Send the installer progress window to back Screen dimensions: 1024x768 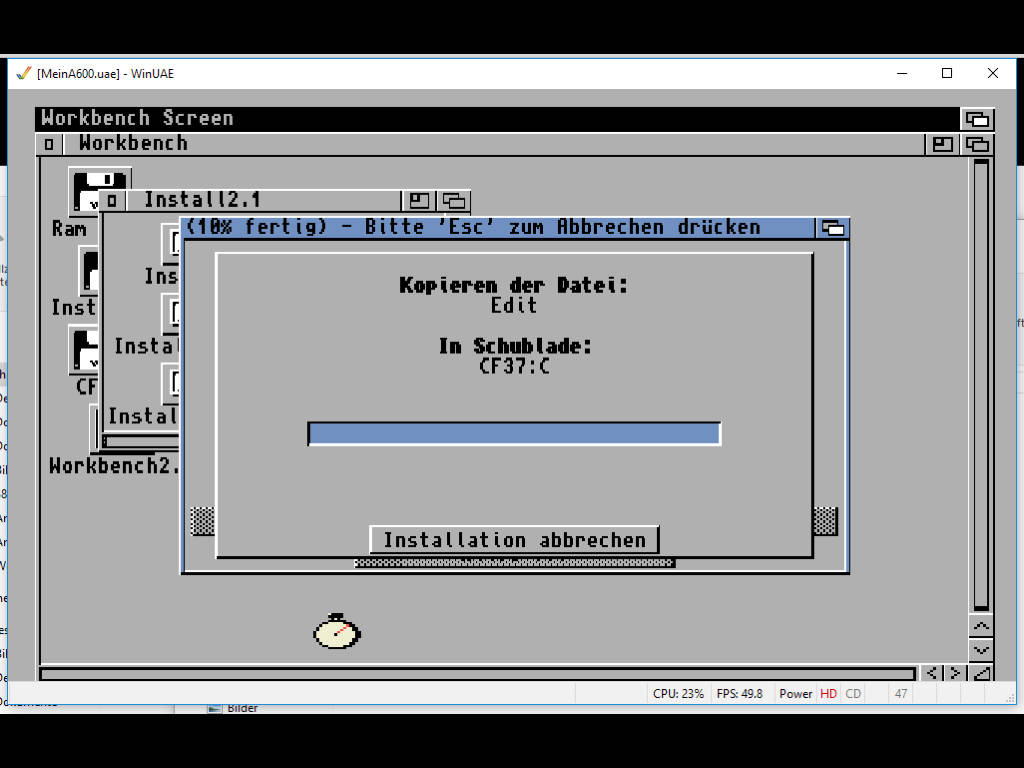832,228
